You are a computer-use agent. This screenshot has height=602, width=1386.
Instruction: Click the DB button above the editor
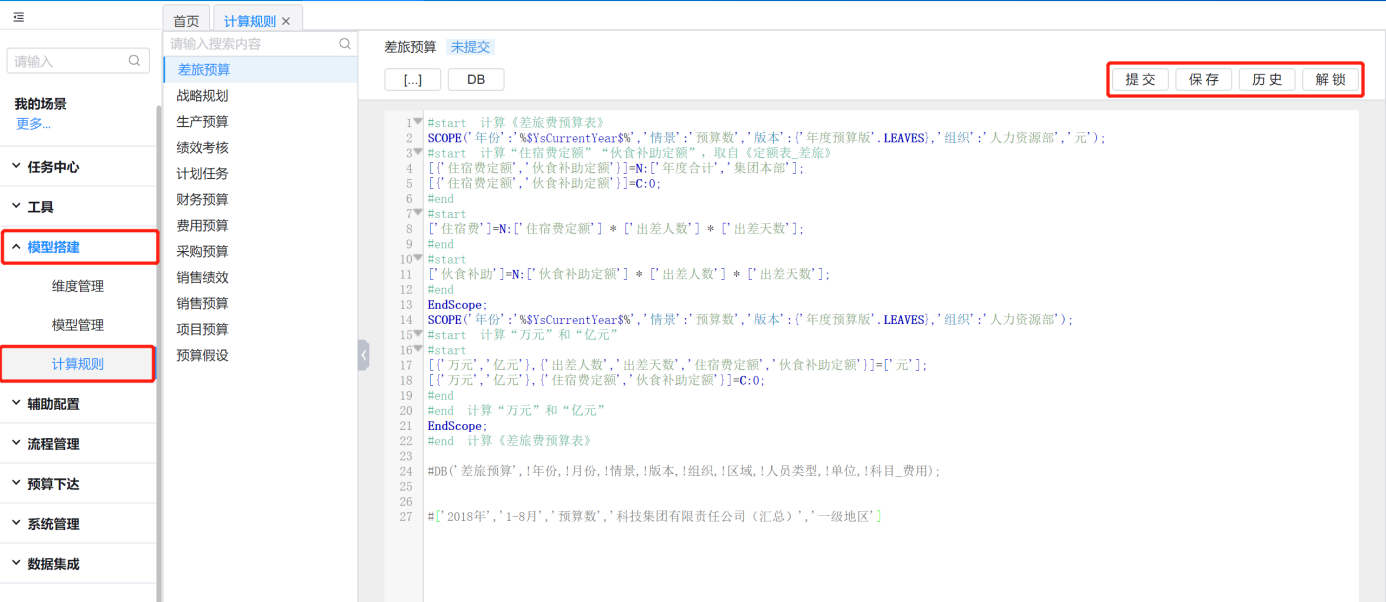(476, 80)
